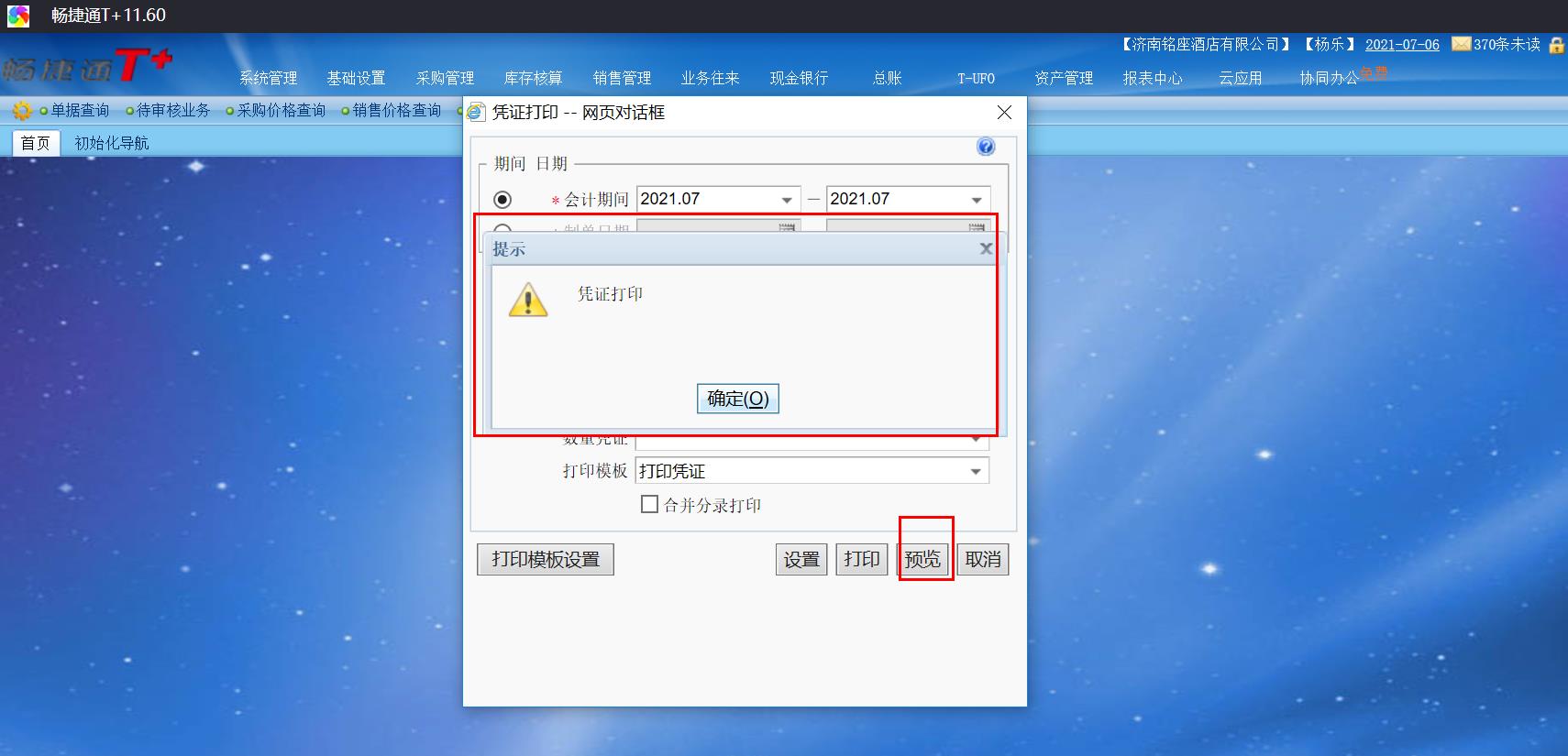Select the 会计期间 radio button
The height and width of the screenshot is (756, 1568).
coord(502,199)
